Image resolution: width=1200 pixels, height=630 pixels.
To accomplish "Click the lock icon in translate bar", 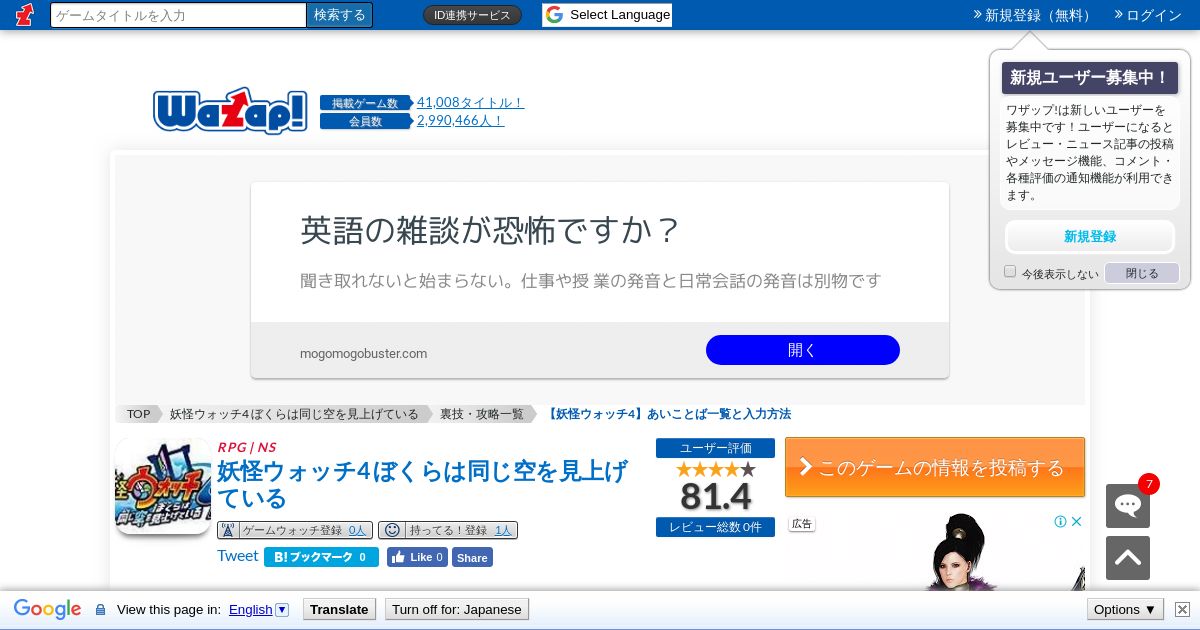I will click(100, 610).
